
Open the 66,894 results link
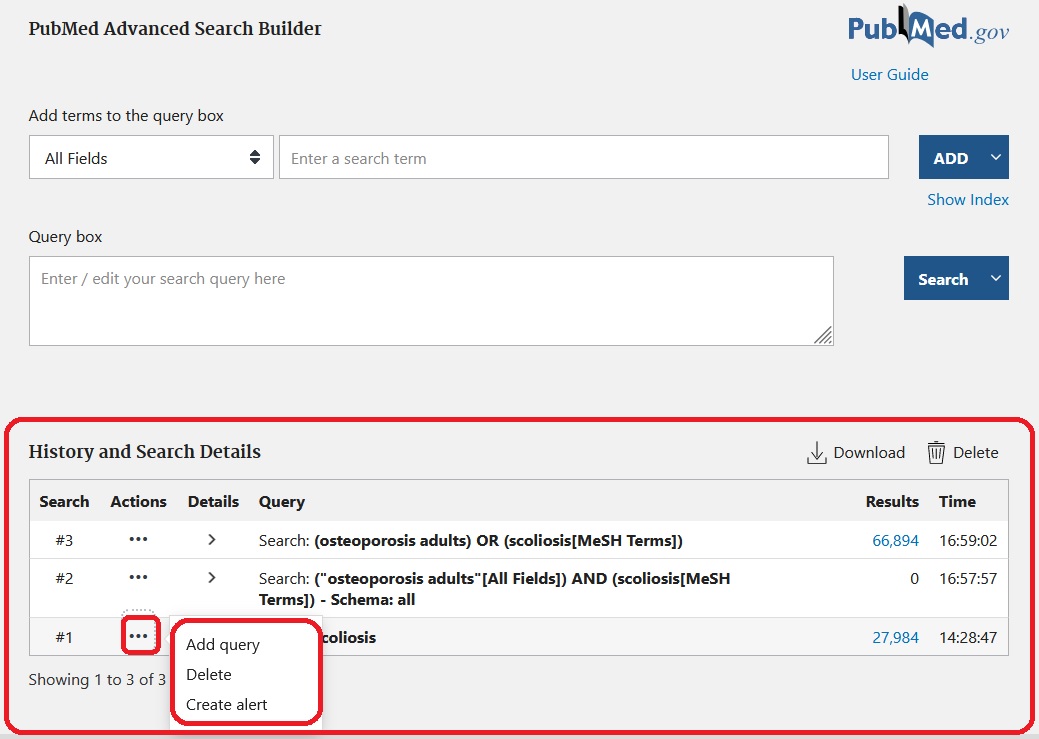pyautogui.click(x=895, y=541)
